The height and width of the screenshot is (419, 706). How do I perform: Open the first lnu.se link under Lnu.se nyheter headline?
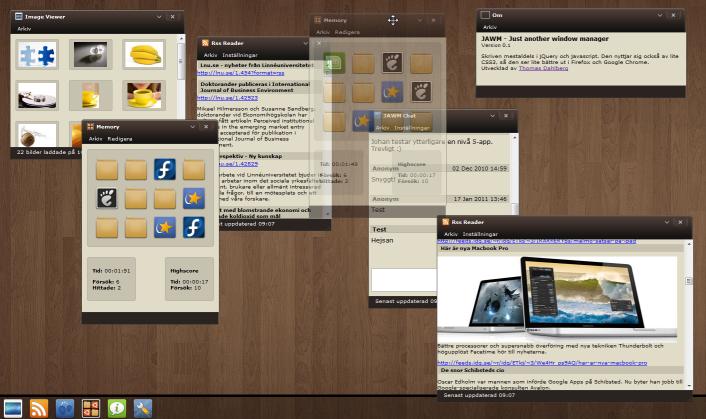(x=241, y=72)
